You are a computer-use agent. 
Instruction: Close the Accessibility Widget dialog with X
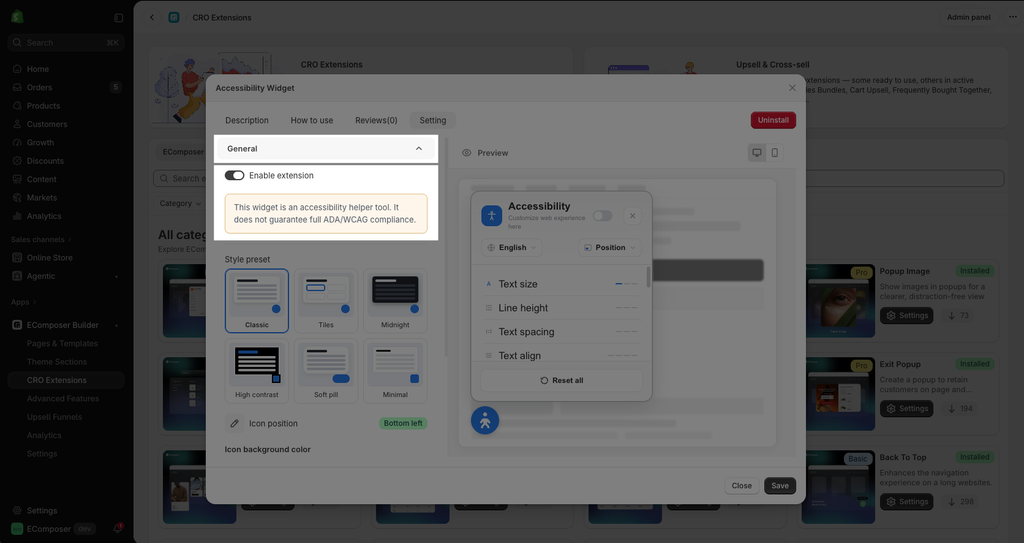(x=792, y=88)
